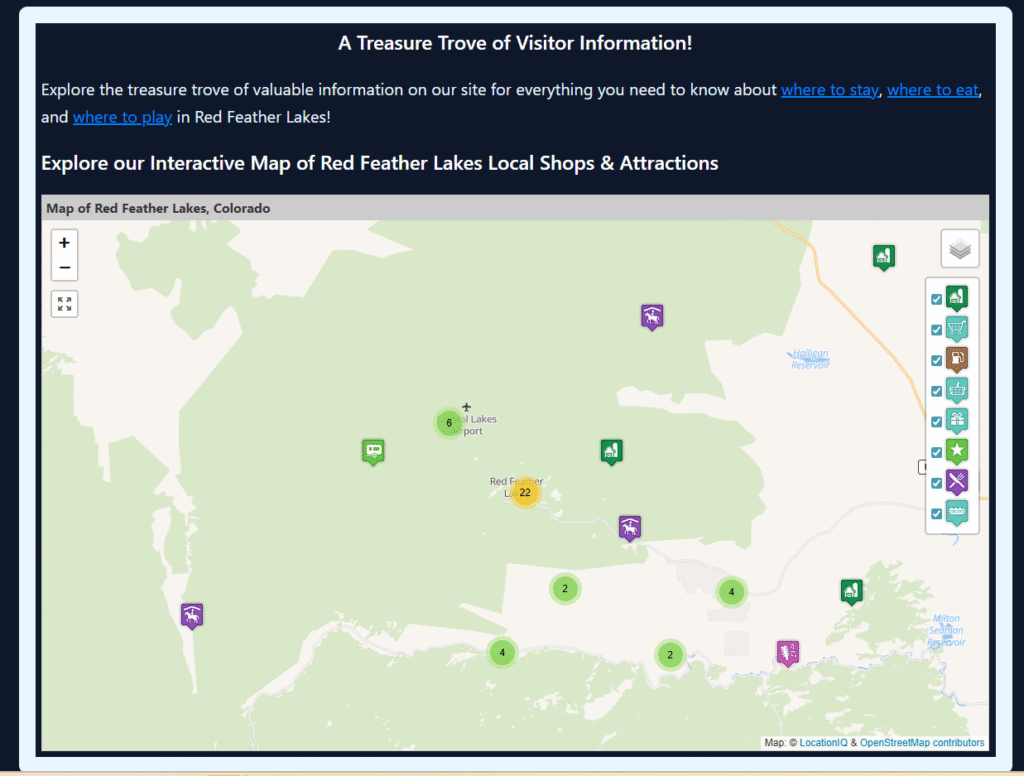Image resolution: width=1024 pixels, height=776 pixels.
Task: Enter fullscreen with the expand button
Action: [x=64, y=303]
